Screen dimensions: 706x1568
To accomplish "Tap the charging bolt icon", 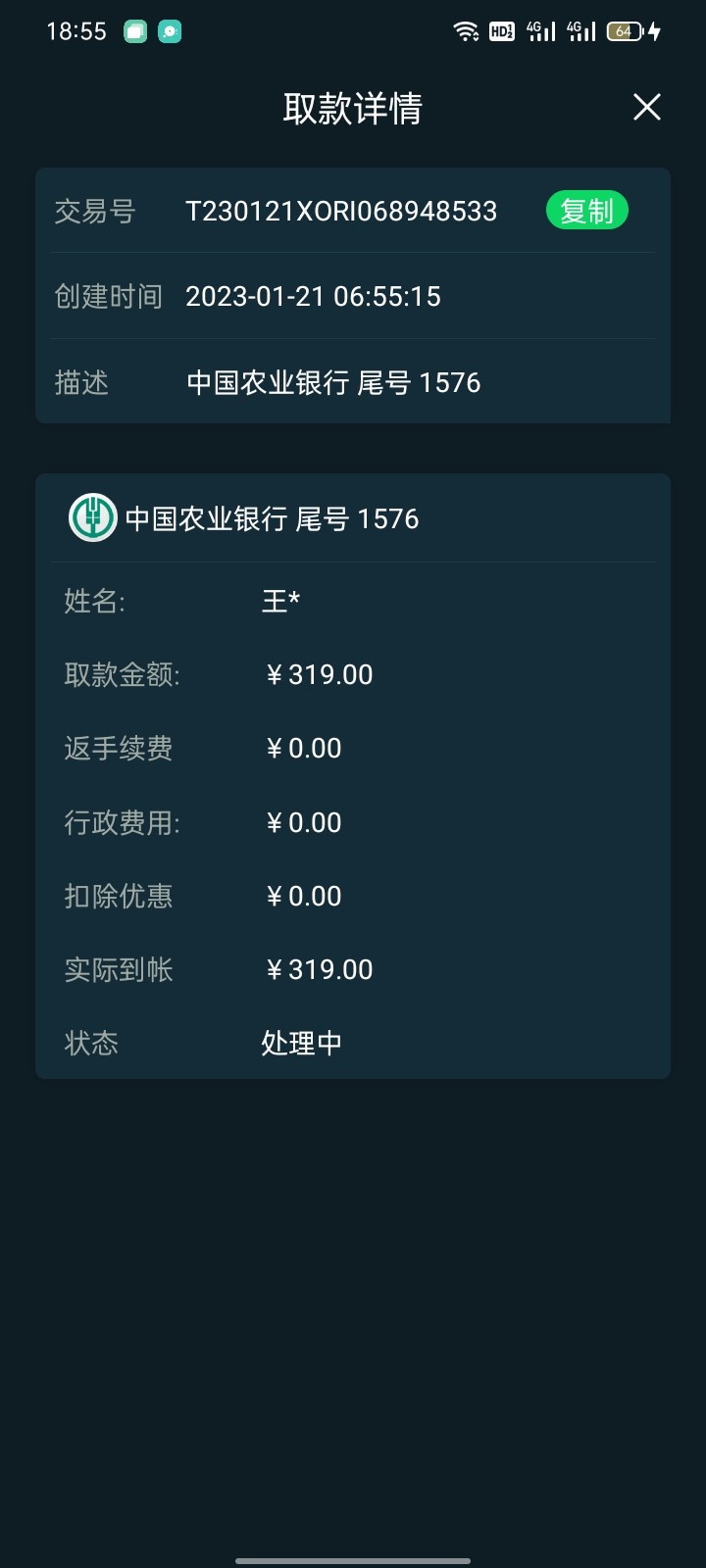I will [x=655, y=31].
